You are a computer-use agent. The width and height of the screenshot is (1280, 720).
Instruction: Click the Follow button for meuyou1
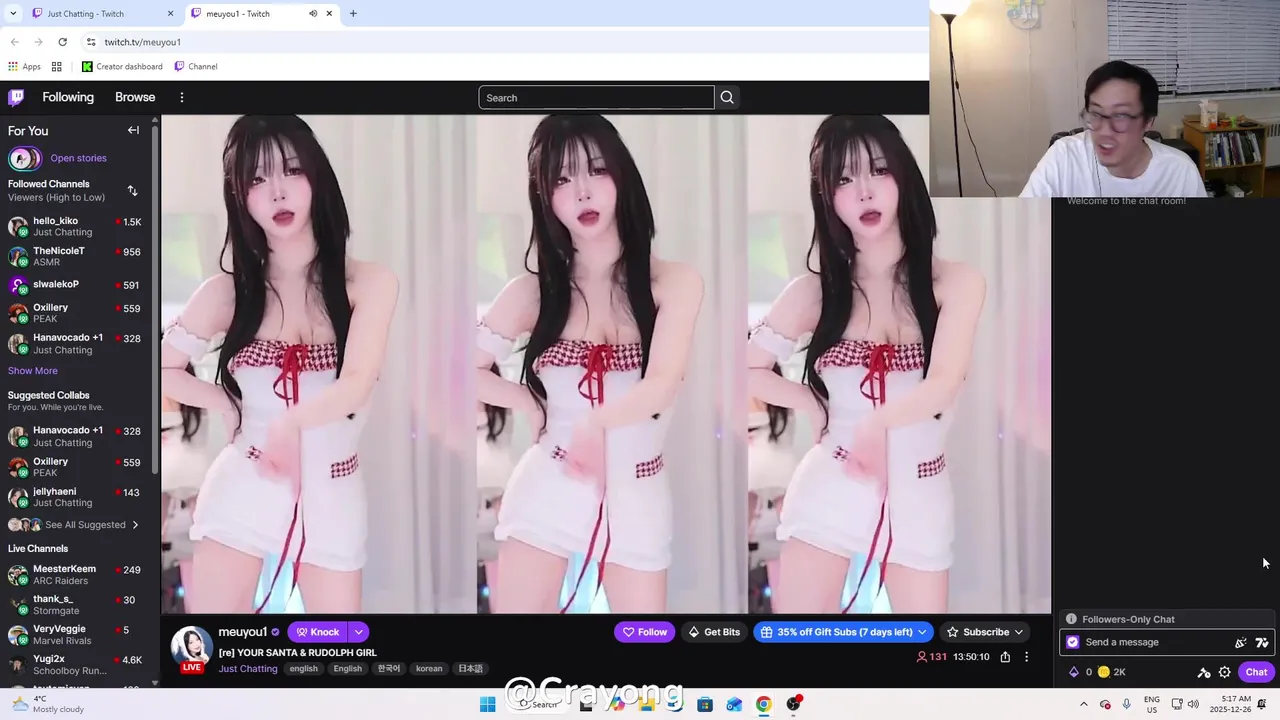point(645,632)
